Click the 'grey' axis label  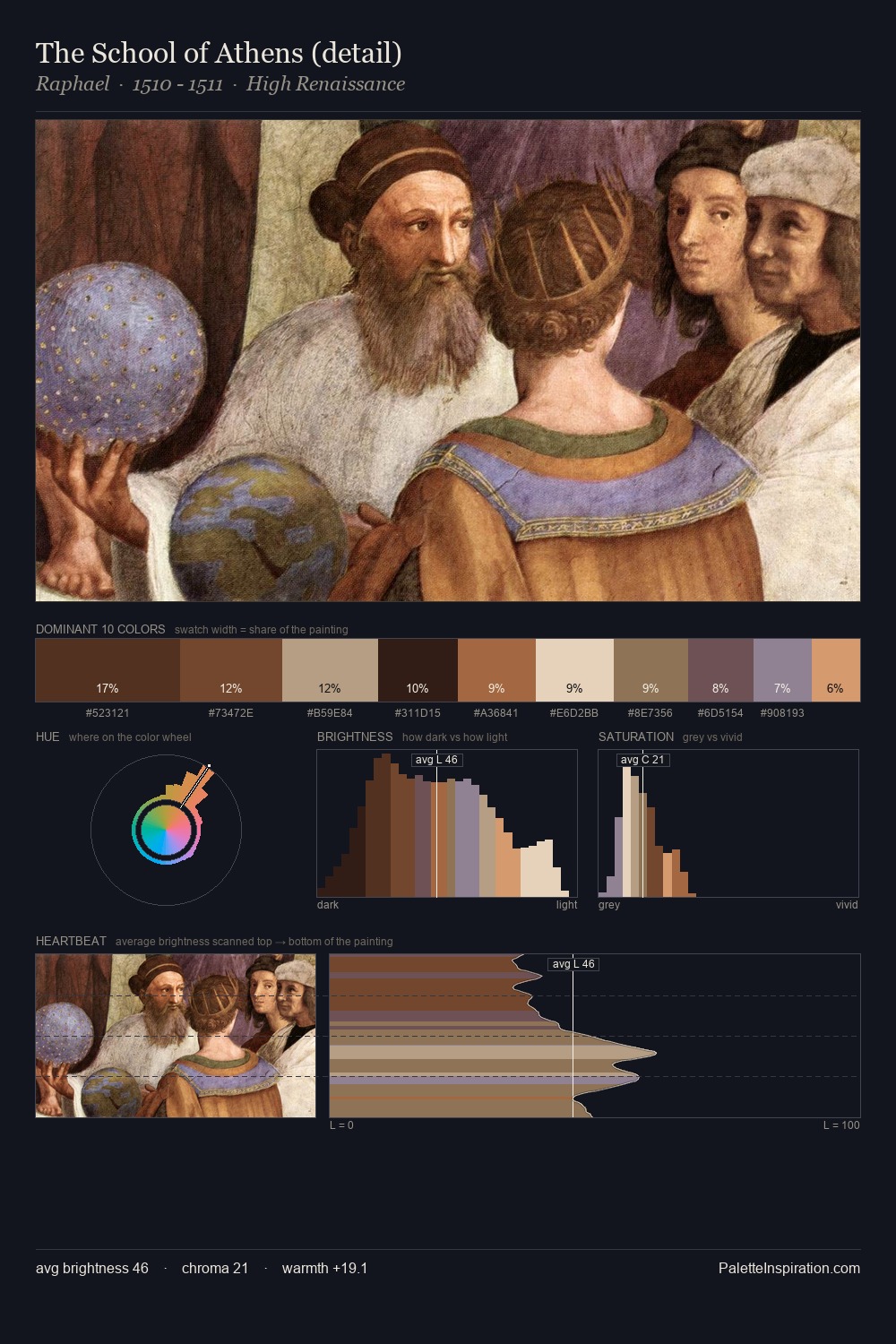[x=609, y=905]
